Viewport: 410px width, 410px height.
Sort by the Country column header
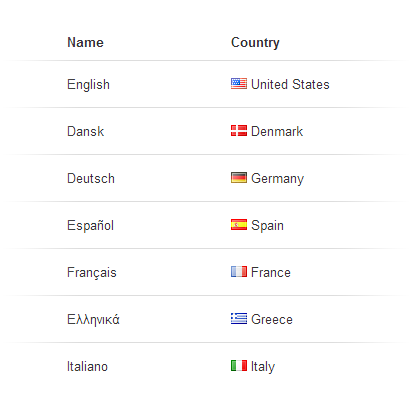pos(255,43)
